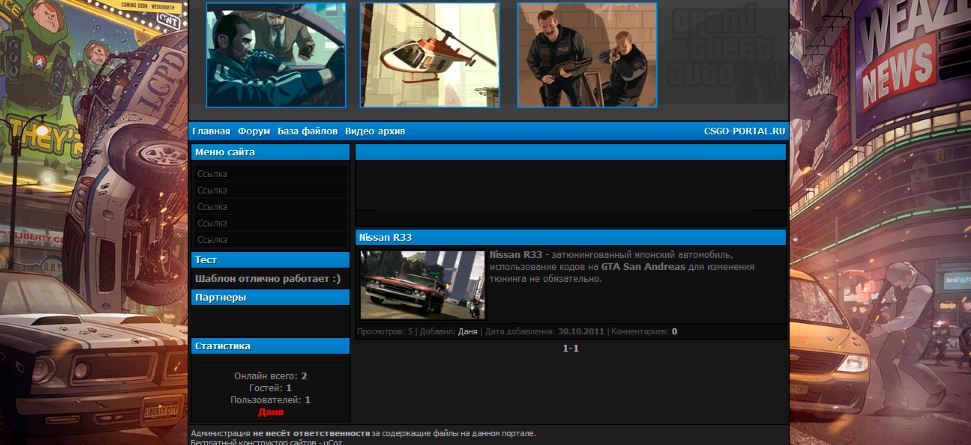Click the Партнеры block header
The height and width of the screenshot is (445, 971).
pos(271,298)
